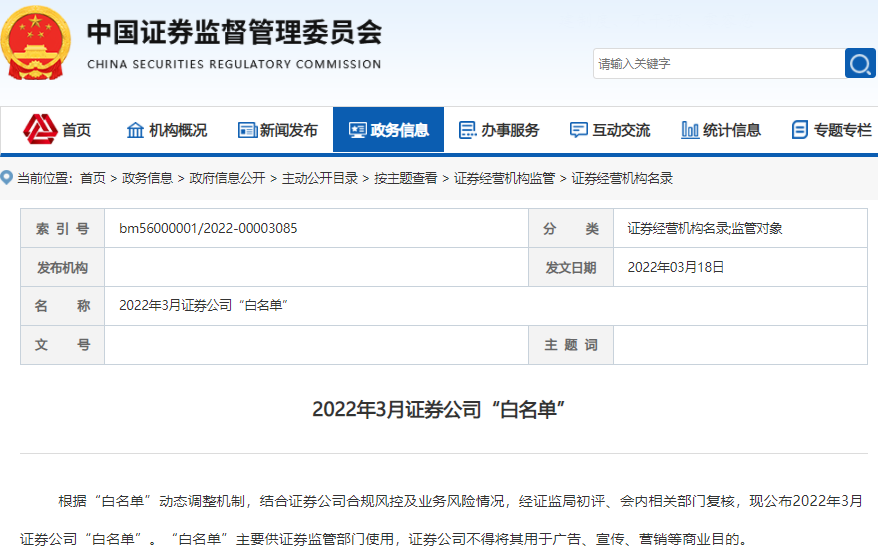Click the 证券经营机构名录;监管对象 category value
The image size is (878, 555).
coord(704,228)
